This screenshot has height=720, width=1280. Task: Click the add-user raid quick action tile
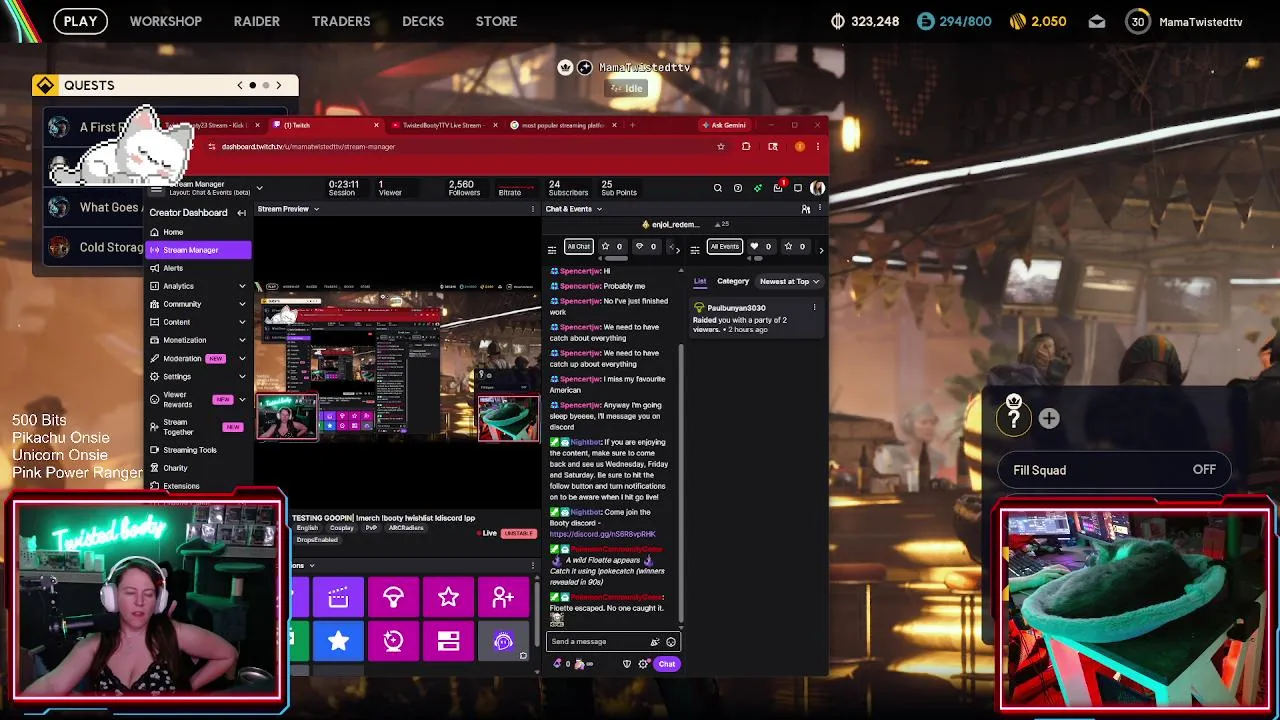[503, 598]
